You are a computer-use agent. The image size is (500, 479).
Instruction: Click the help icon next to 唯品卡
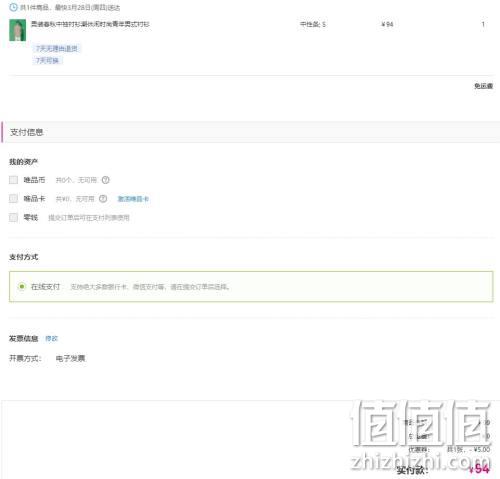pyautogui.click(x=103, y=199)
